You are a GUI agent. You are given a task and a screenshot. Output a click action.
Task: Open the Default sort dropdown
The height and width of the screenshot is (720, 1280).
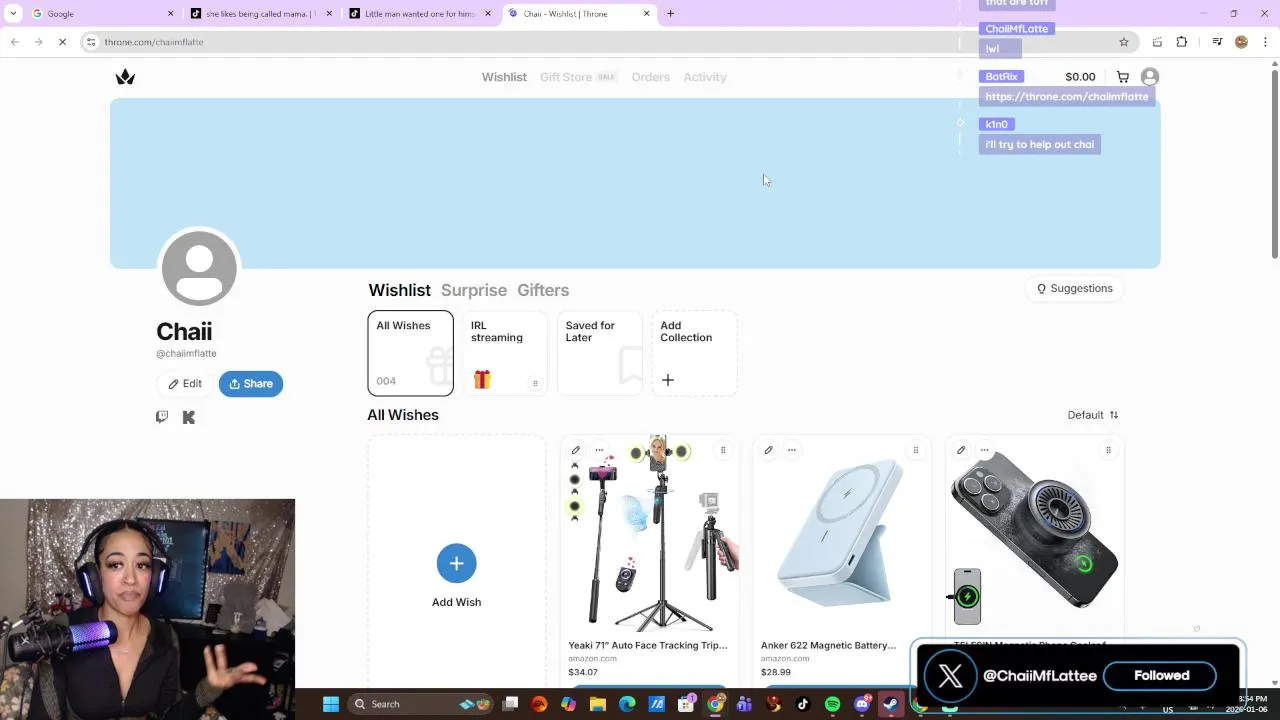[1093, 415]
